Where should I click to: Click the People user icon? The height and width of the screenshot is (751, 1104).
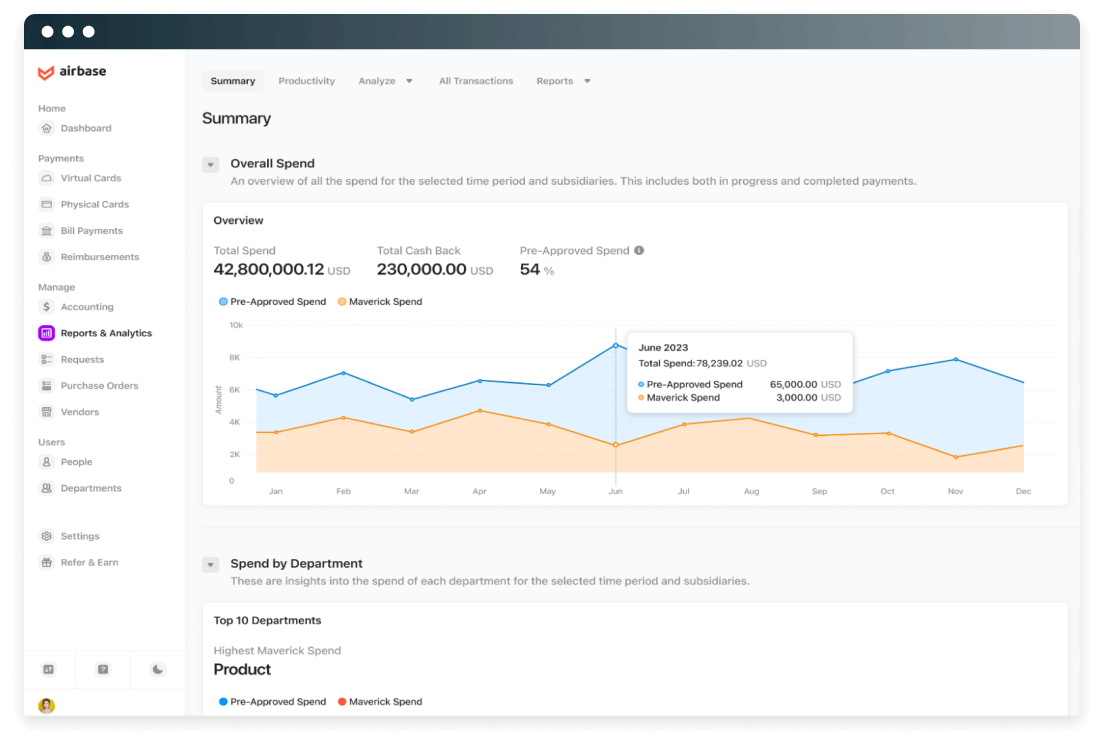(46, 462)
